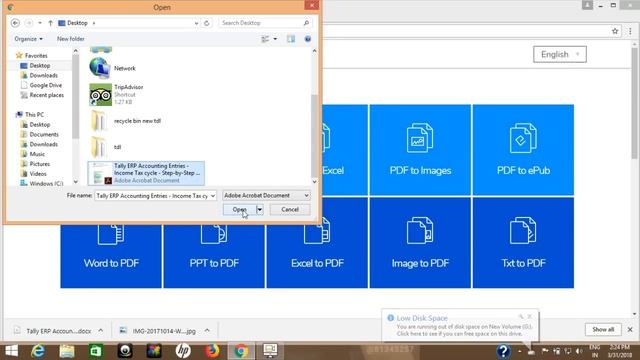
Task: Click the Open button
Action: coord(240,209)
